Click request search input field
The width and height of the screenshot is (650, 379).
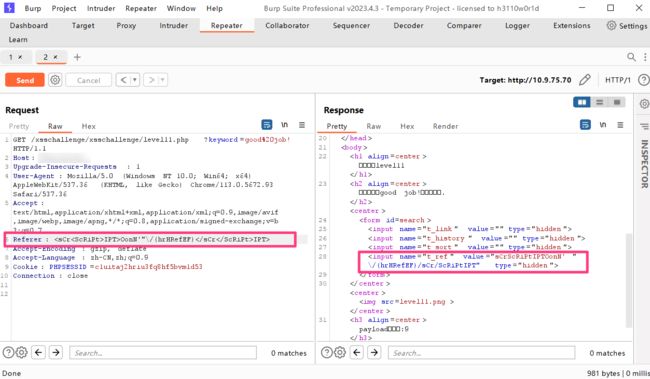click(163, 353)
